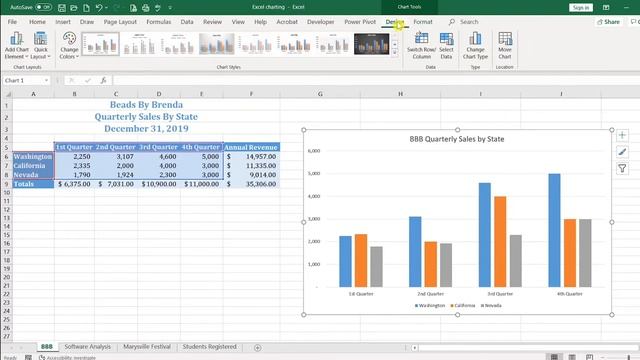The width and height of the screenshot is (640, 360).
Task: Switch to the Marysville Festival sheet
Action: point(147,347)
